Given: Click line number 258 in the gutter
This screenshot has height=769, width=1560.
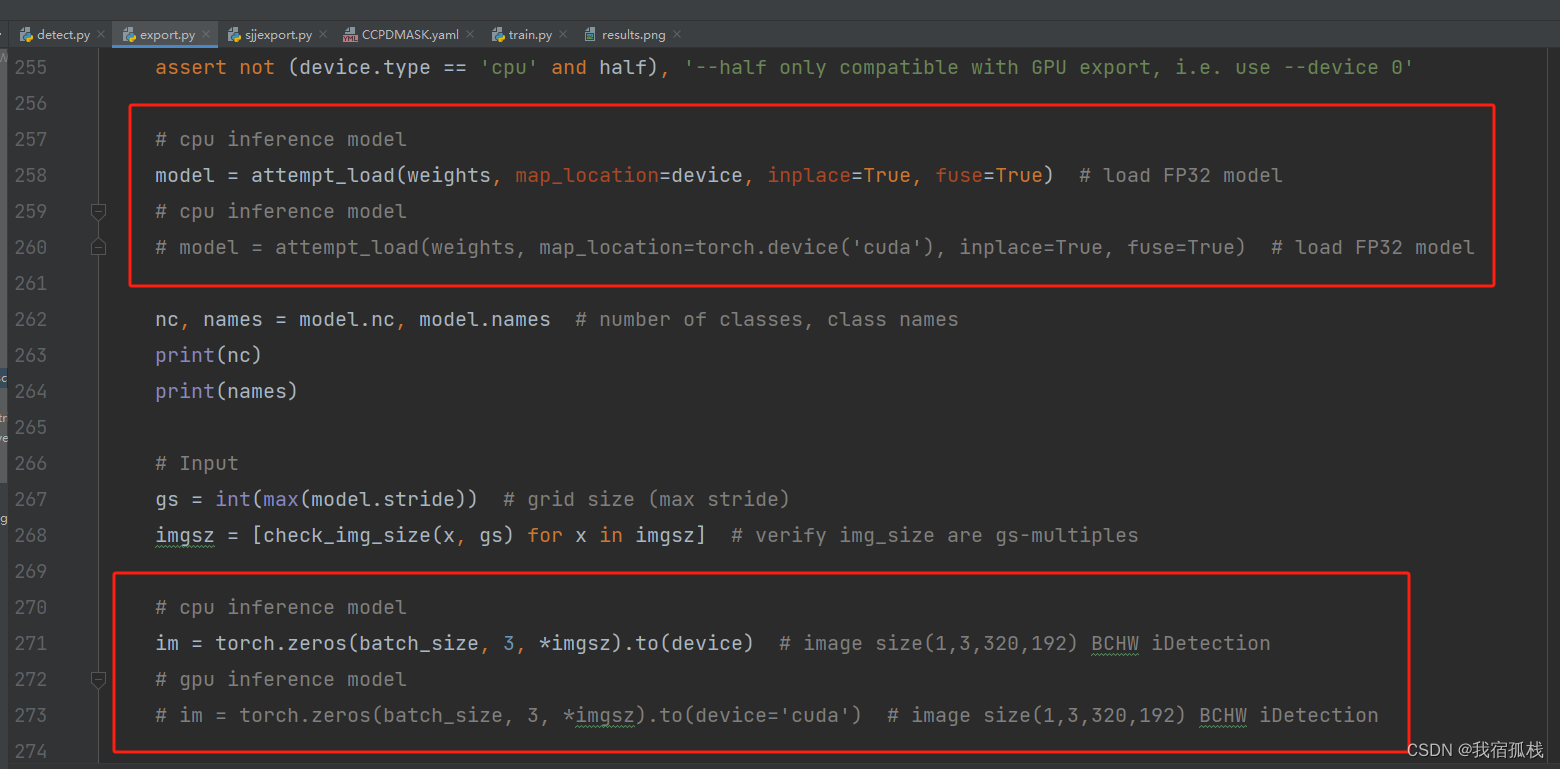Looking at the screenshot, I should tap(31, 175).
